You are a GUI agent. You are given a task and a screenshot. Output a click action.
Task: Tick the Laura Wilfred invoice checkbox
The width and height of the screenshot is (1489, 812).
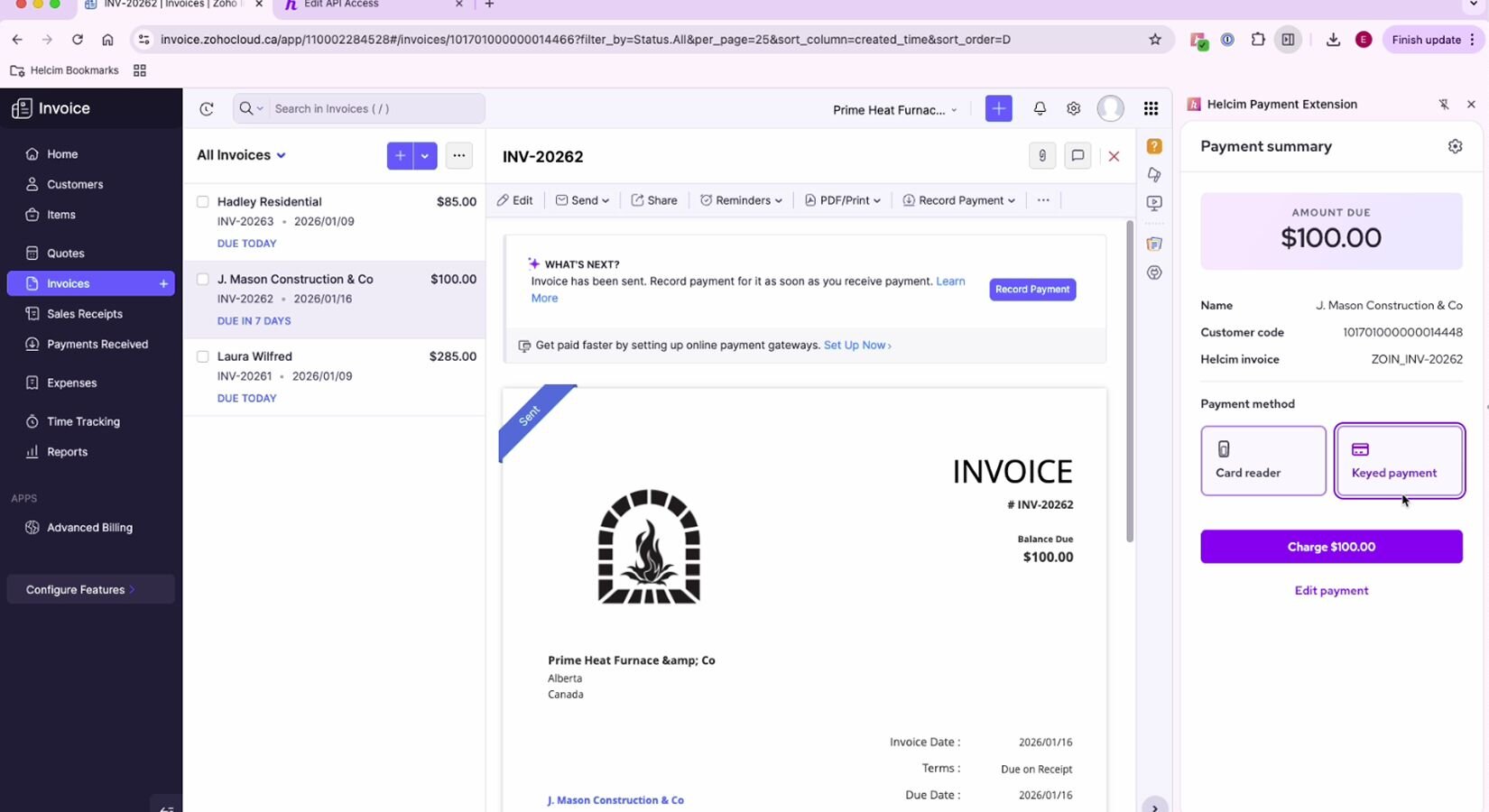click(x=203, y=356)
